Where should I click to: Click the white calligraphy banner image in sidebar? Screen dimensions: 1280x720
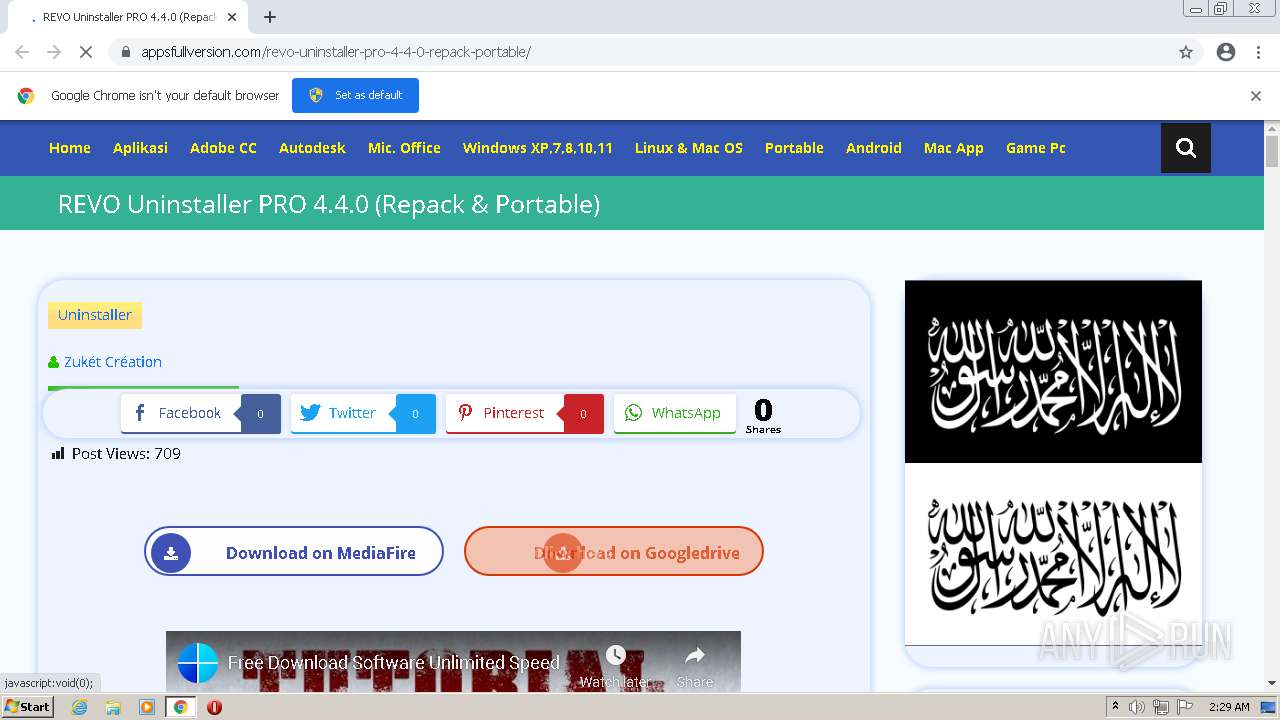(1053, 554)
